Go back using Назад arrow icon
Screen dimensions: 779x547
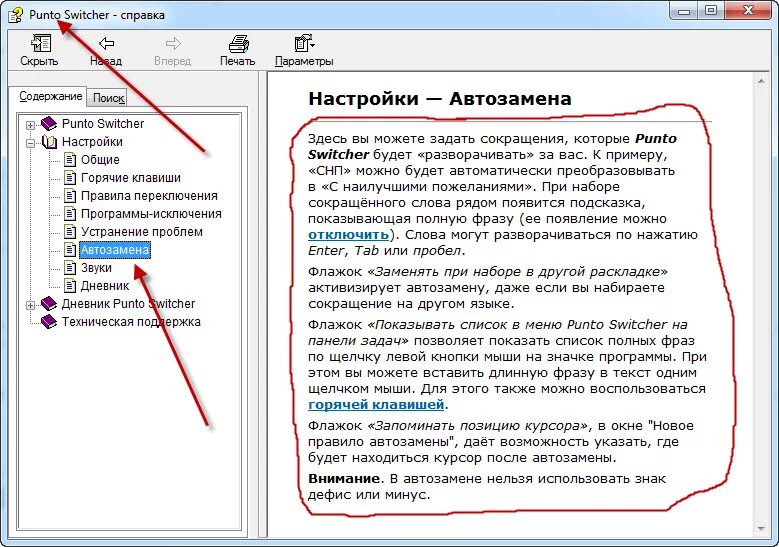pyautogui.click(x=106, y=44)
